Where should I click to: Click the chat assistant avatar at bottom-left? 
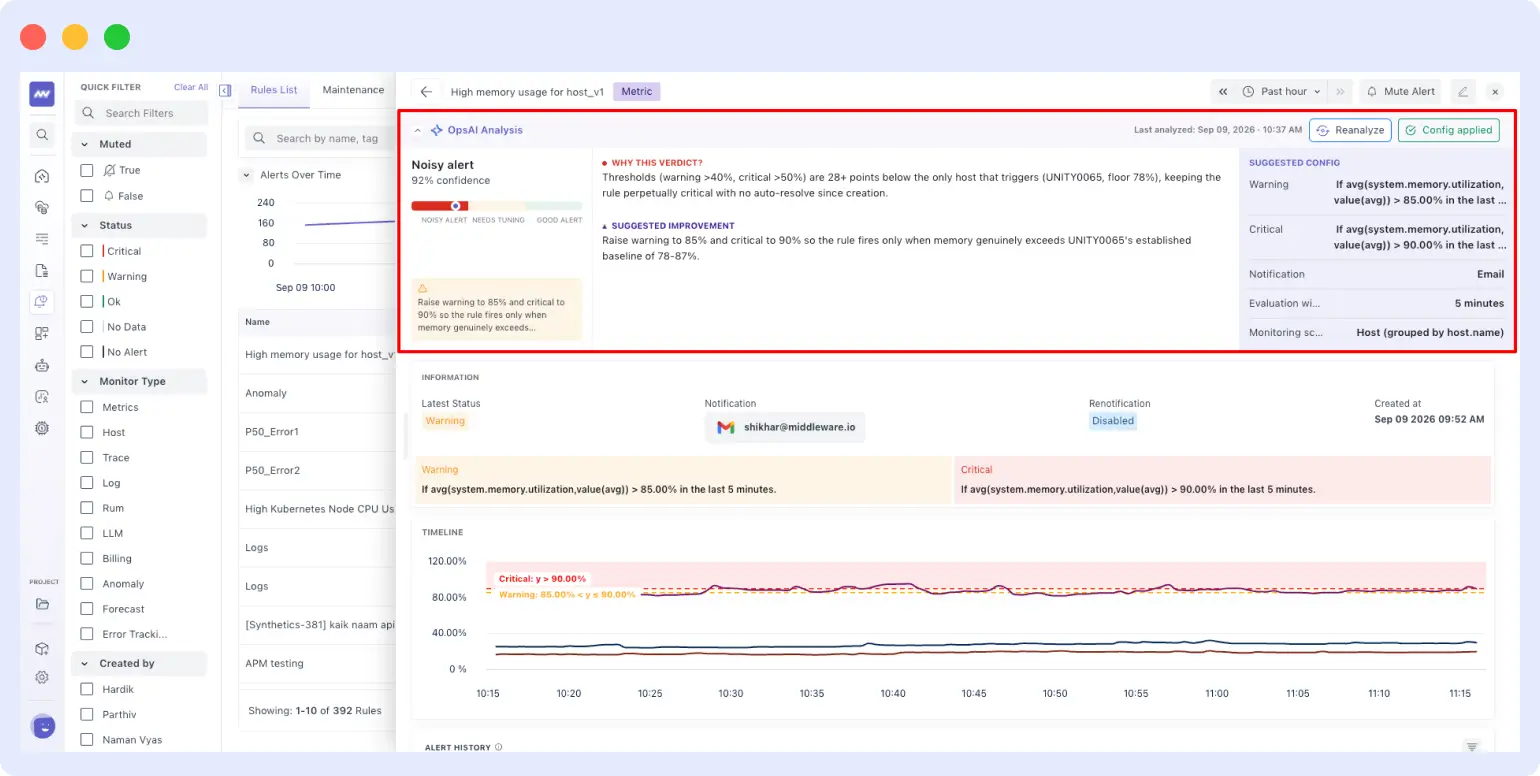(43, 726)
